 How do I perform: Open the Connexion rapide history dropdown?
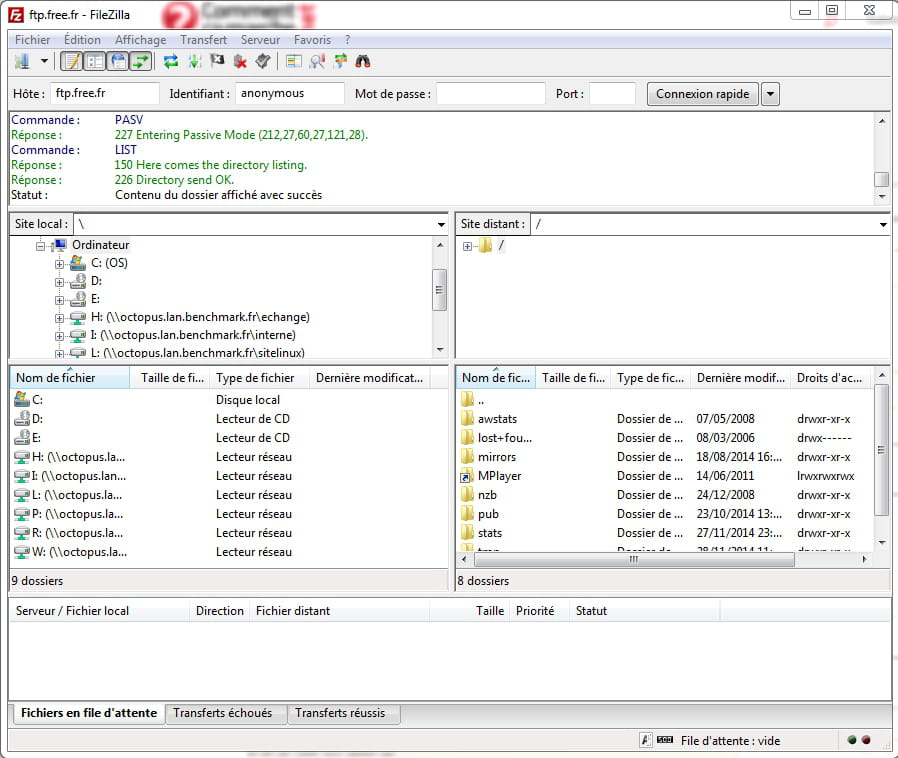pyautogui.click(x=771, y=94)
